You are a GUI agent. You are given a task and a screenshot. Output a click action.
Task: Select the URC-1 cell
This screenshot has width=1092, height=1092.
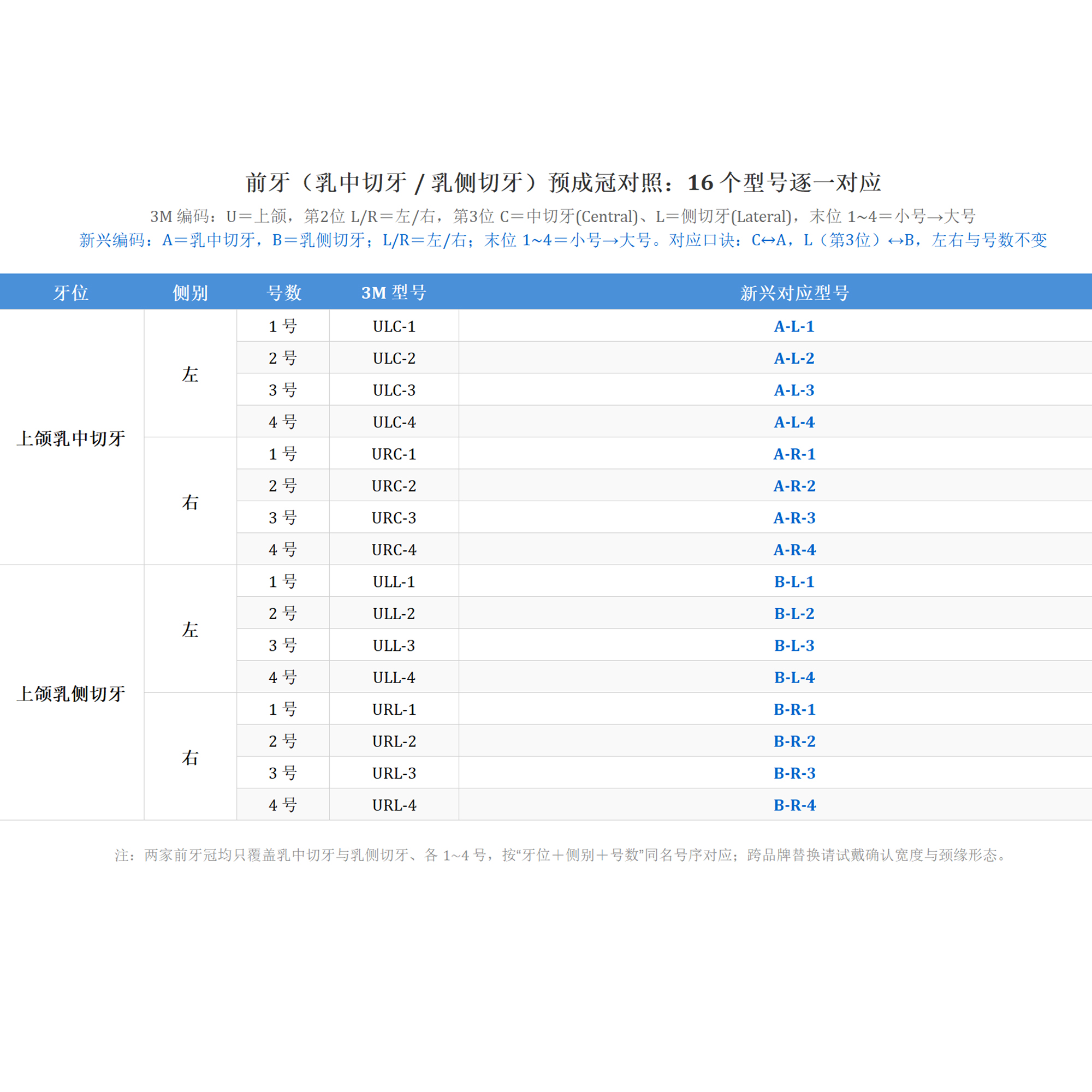click(394, 454)
